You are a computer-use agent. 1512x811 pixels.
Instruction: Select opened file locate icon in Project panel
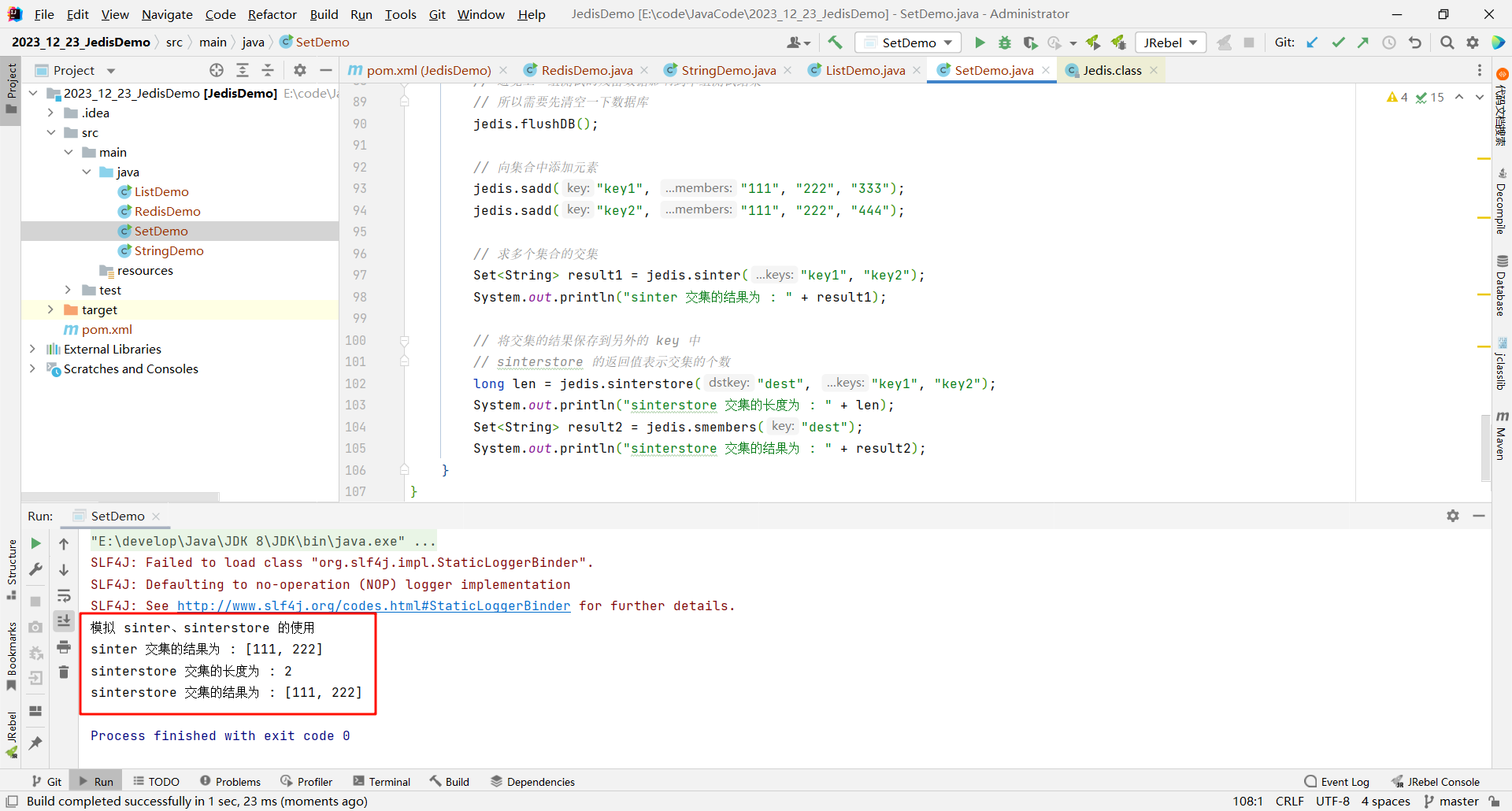click(x=217, y=70)
